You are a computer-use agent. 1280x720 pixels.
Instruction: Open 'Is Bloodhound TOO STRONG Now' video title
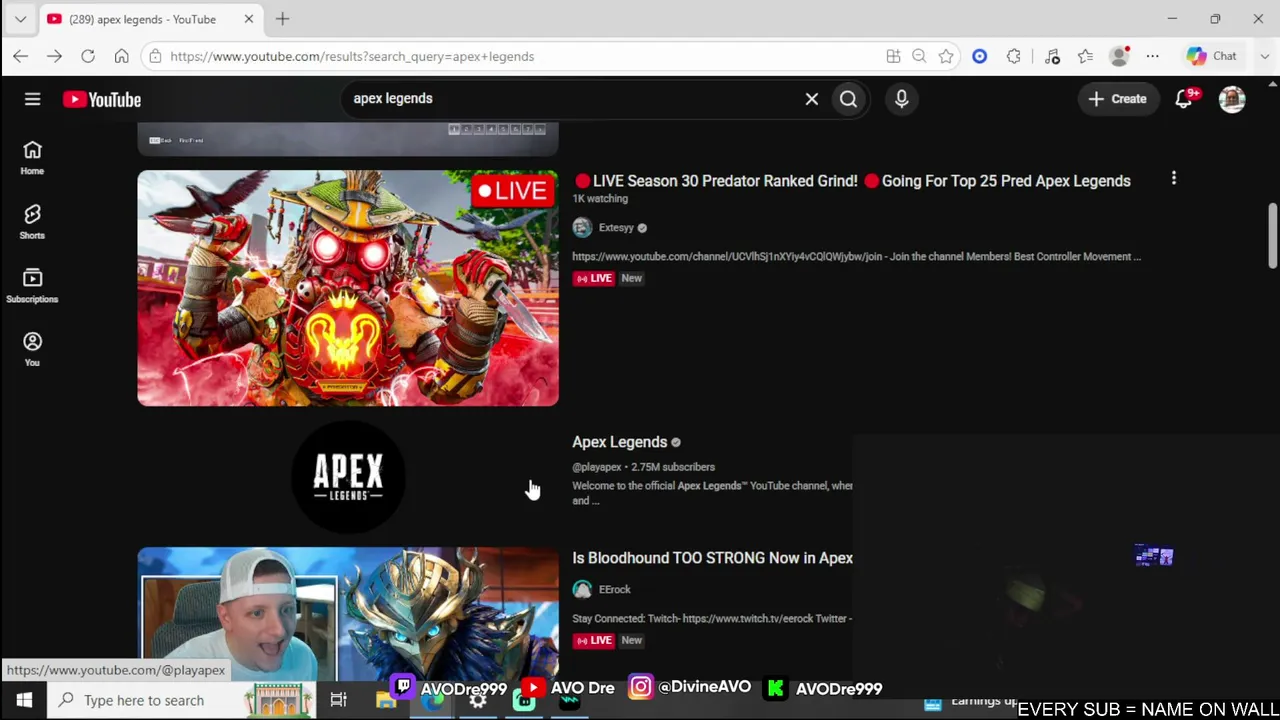click(712, 558)
